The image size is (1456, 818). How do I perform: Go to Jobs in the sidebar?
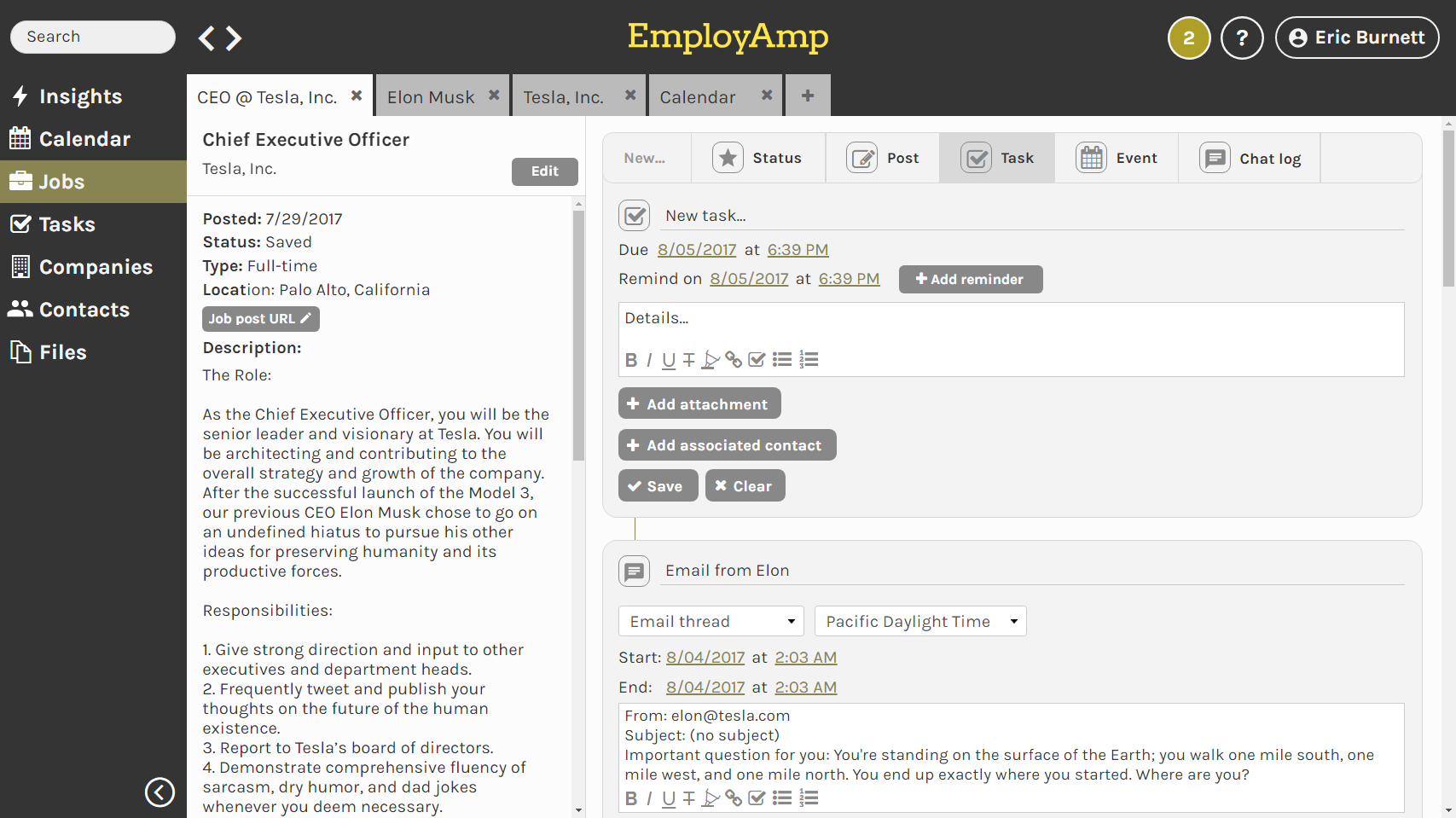[93, 182]
